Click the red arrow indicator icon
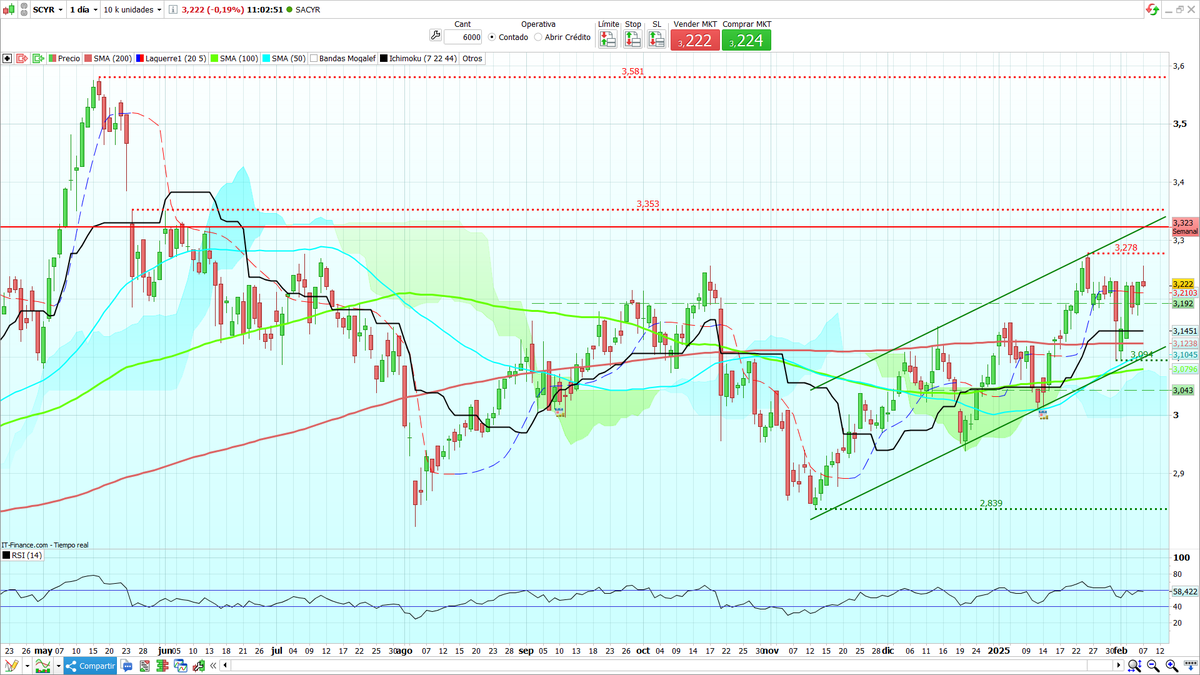The width and height of the screenshot is (1200, 675). click(x=22, y=58)
